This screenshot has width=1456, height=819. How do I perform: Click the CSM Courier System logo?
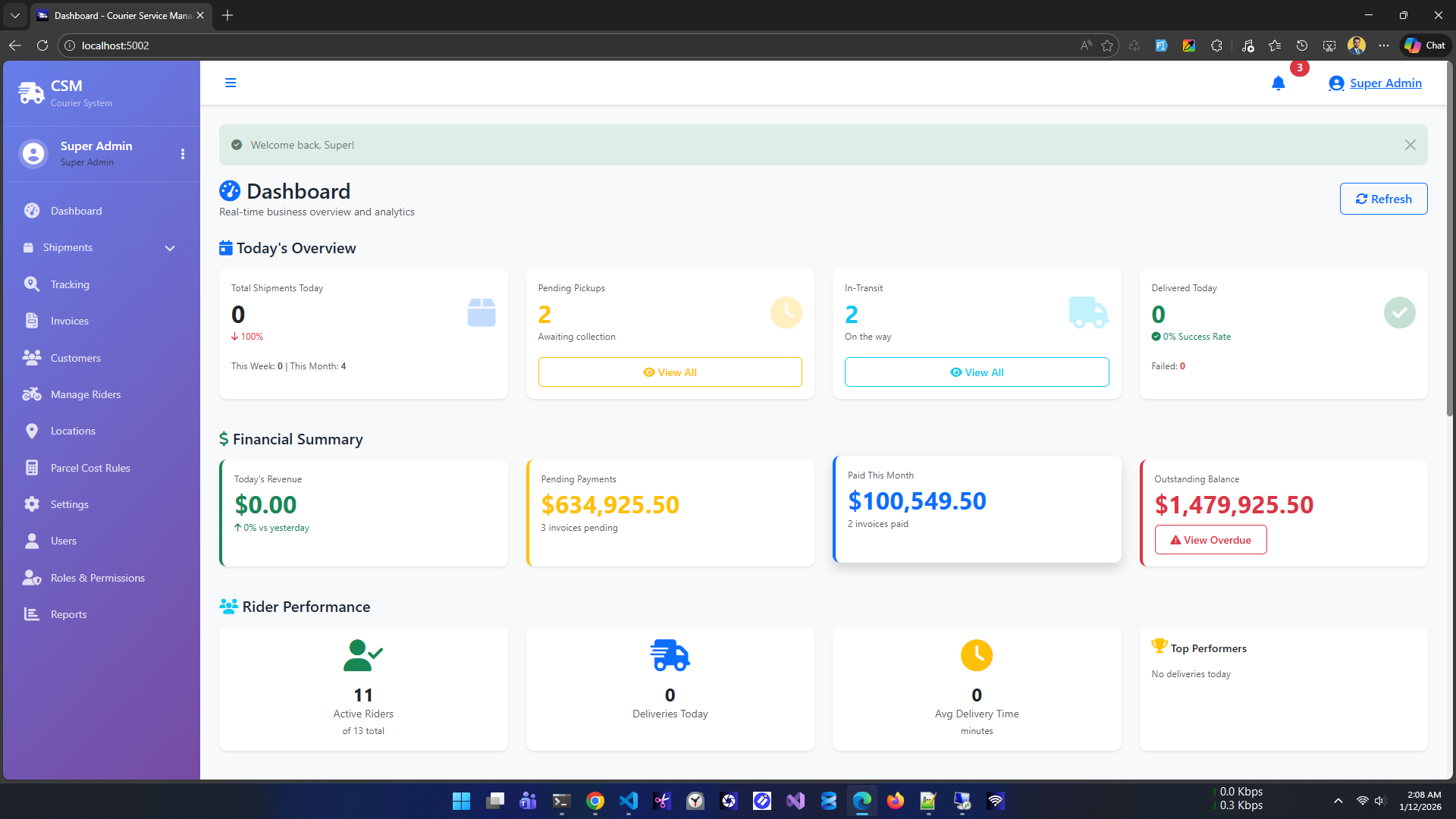(x=67, y=92)
